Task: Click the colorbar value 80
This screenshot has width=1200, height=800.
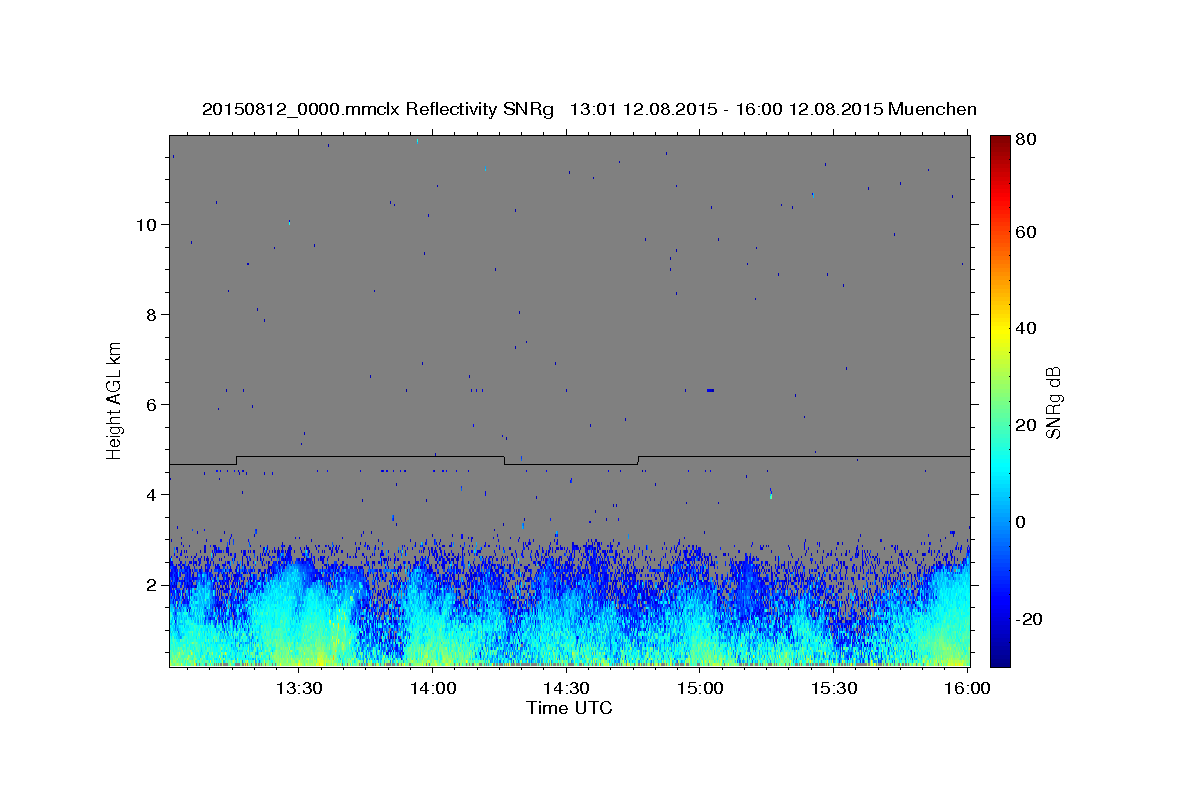Action: point(1025,139)
